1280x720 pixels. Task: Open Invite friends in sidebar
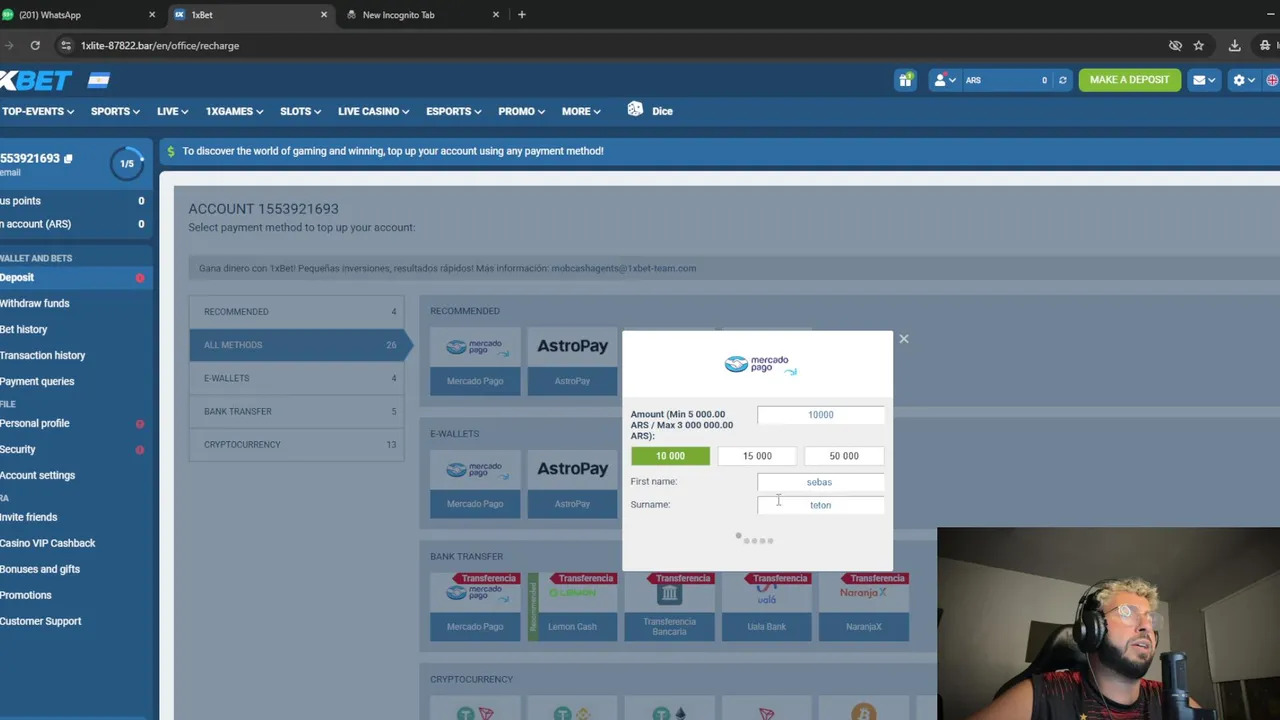click(75, 517)
